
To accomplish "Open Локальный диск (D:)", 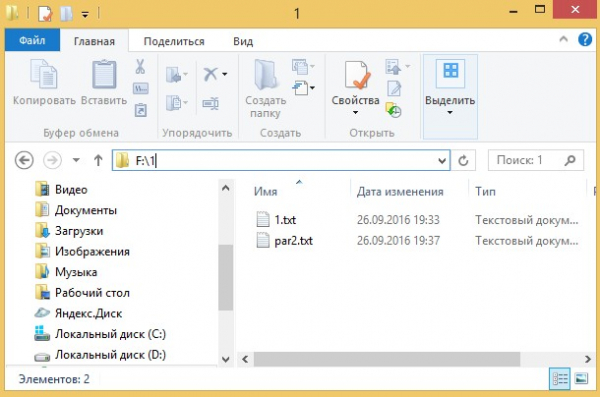I will pos(110,355).
